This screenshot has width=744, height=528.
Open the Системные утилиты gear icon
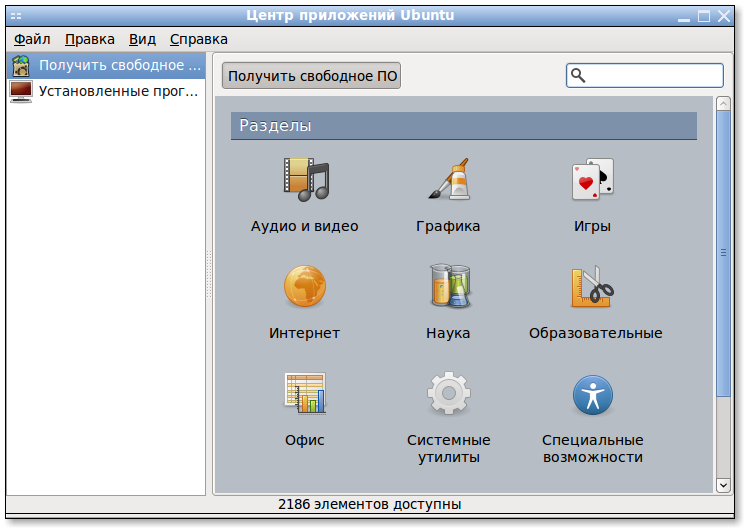(x=449, y=393)
